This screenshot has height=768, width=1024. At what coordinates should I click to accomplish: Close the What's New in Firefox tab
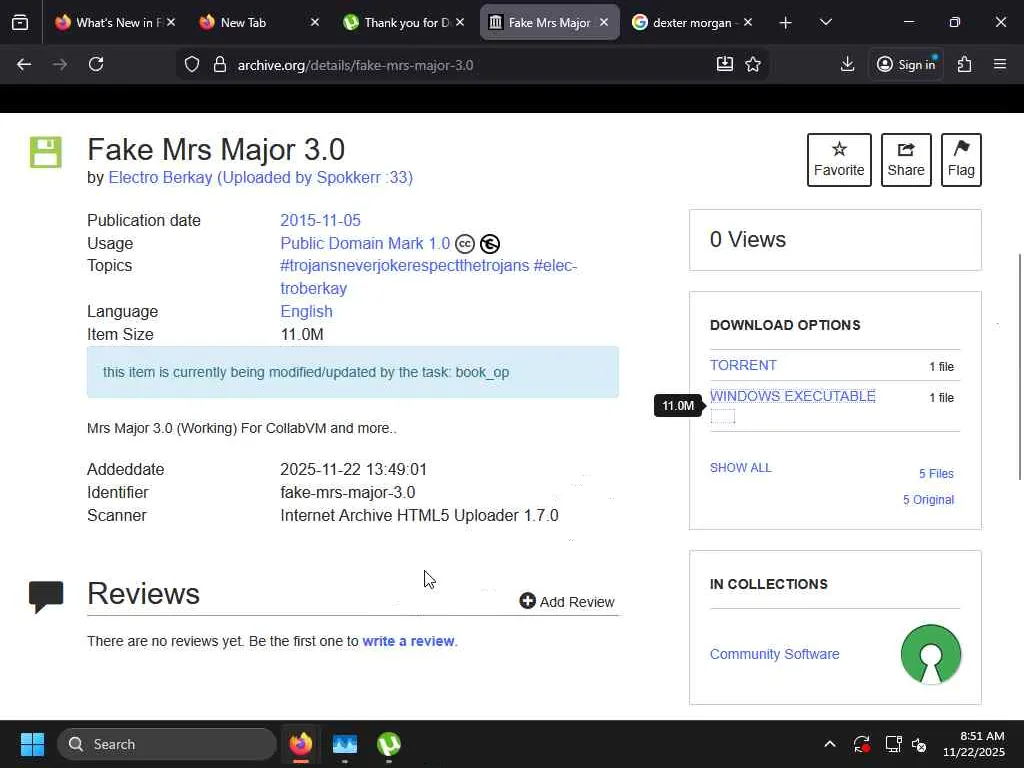(170, 23)
